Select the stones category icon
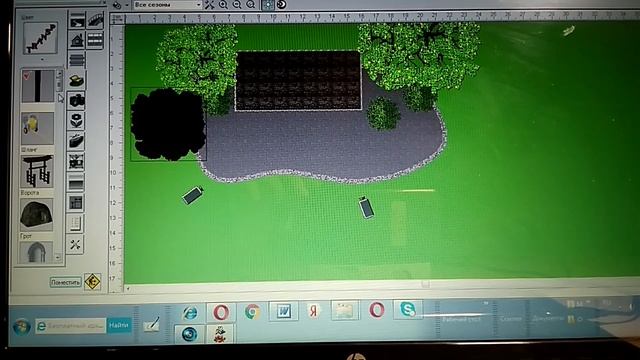This screenshot has width=640, height=360. [76, 80]
